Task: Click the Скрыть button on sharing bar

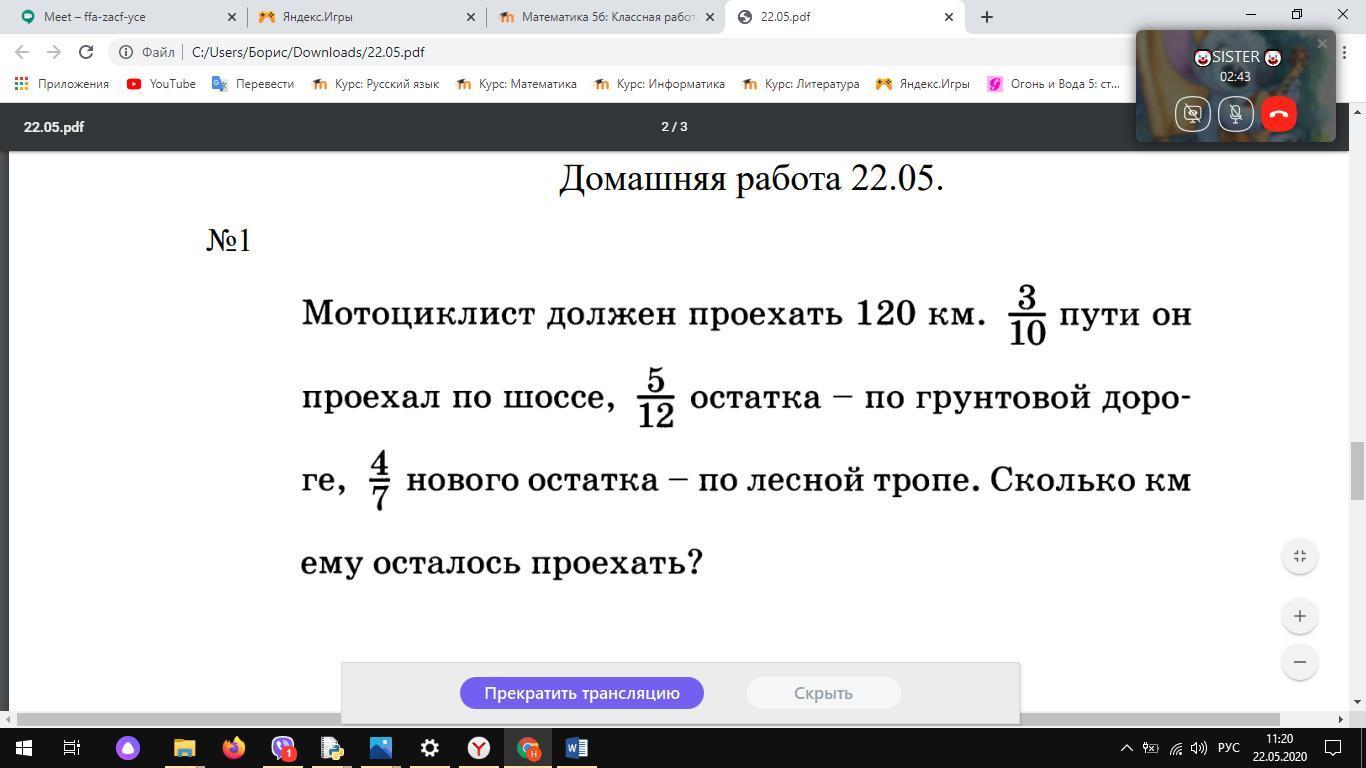Action: pos(823,693)
